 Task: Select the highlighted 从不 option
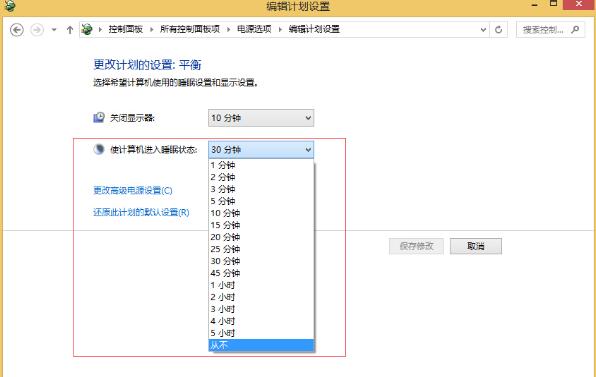[x=262, y=345]
